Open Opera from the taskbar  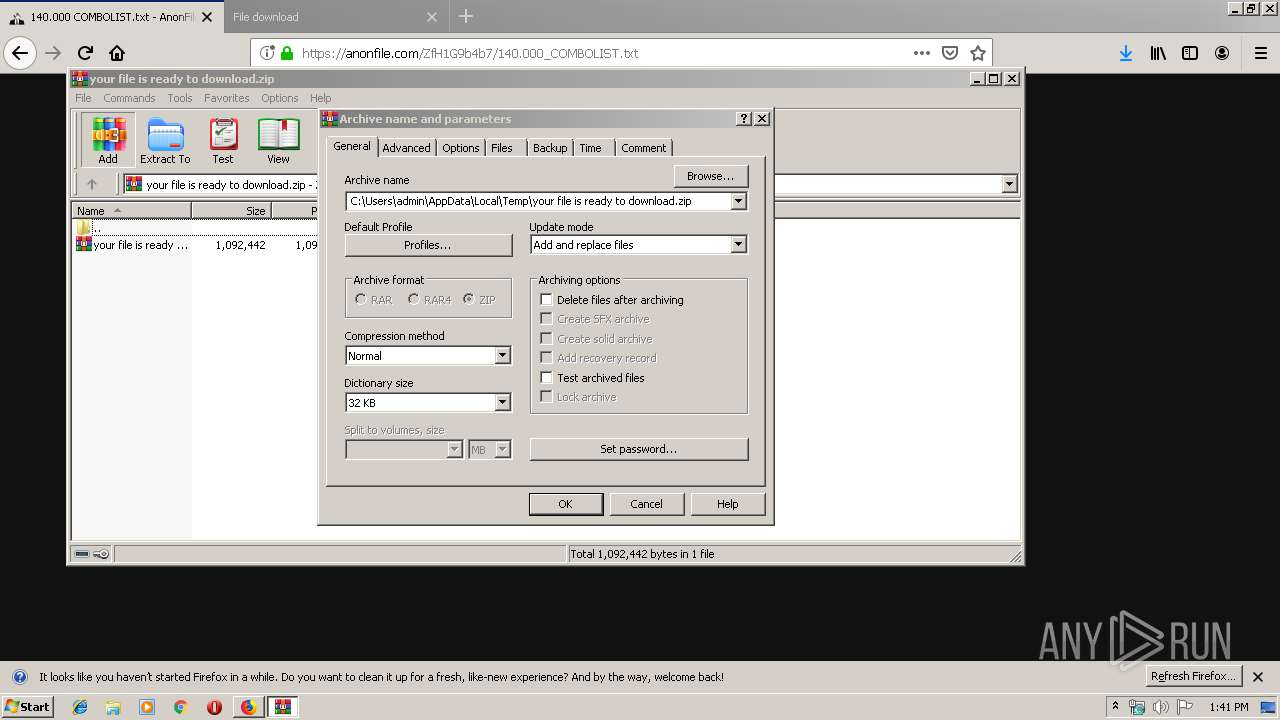(x=214, y=707)
